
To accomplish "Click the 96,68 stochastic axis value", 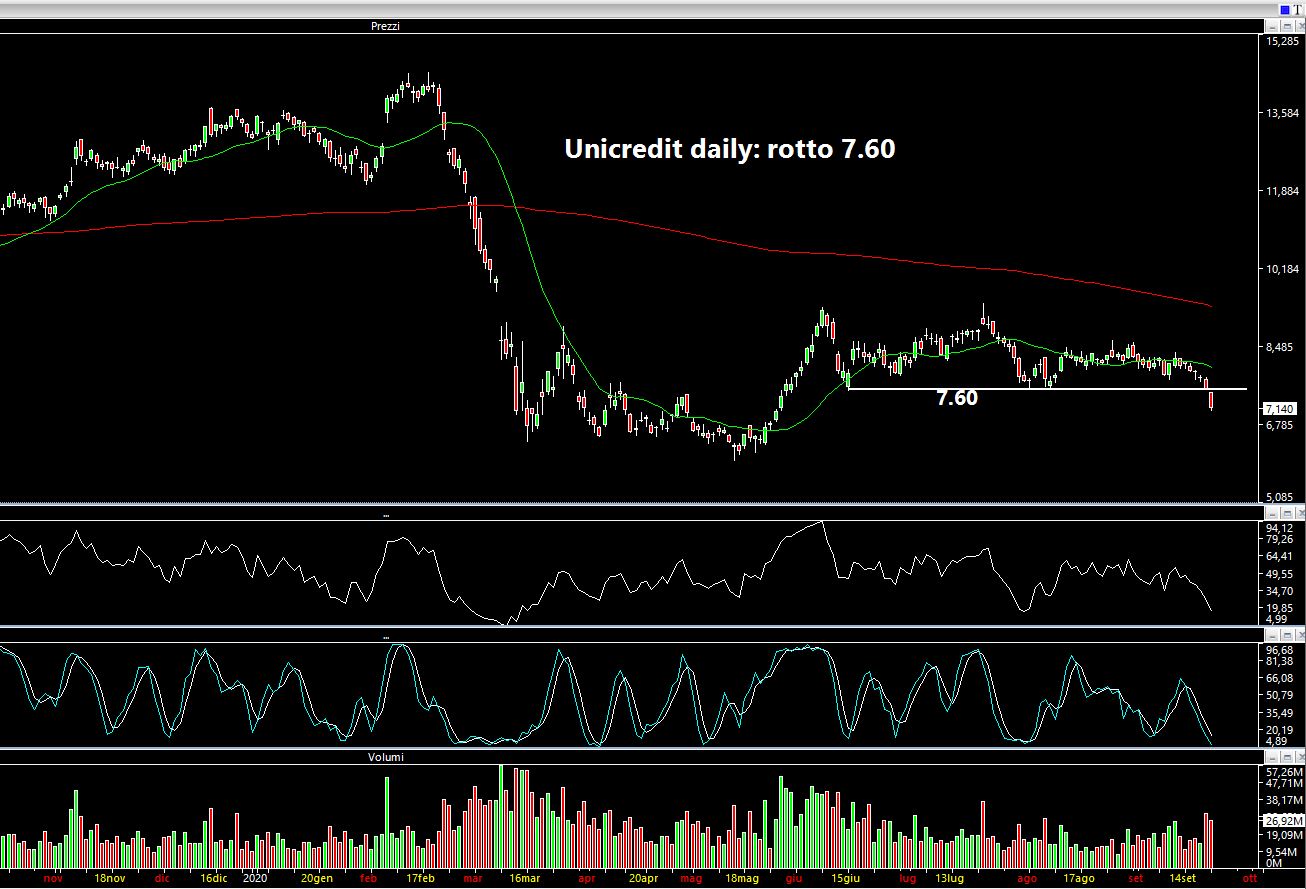I will tap(1280, 650).
